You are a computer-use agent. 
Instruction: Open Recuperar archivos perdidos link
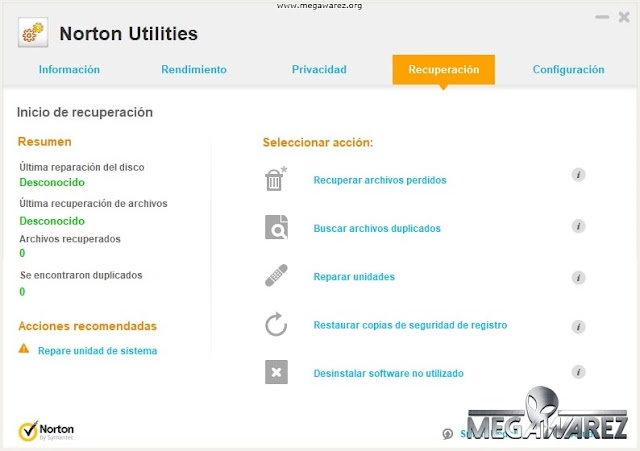click(x=380, y=180)
